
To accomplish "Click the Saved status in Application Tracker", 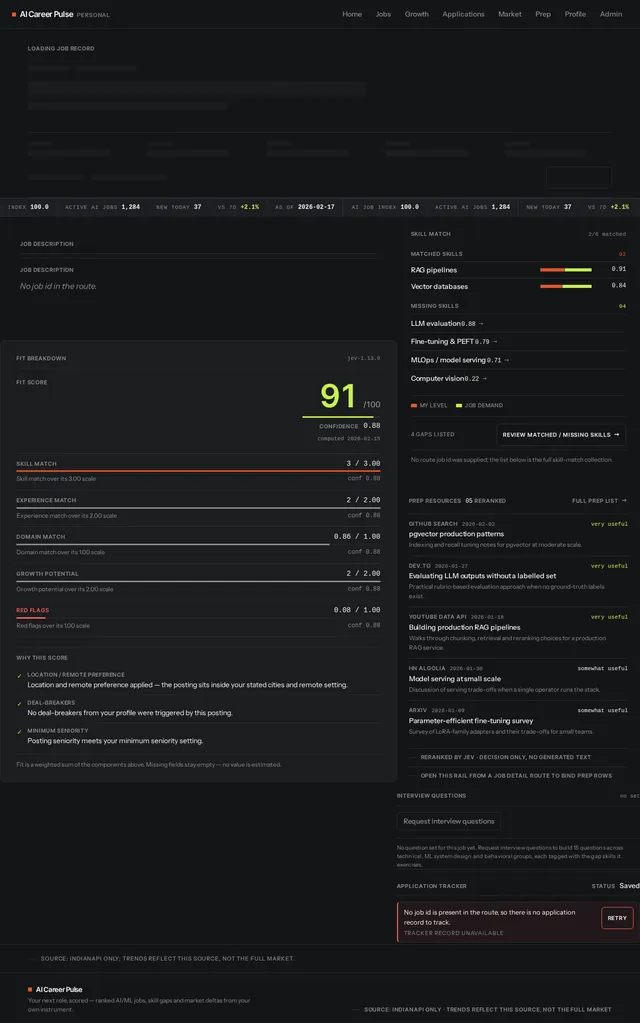I will 629,886.
